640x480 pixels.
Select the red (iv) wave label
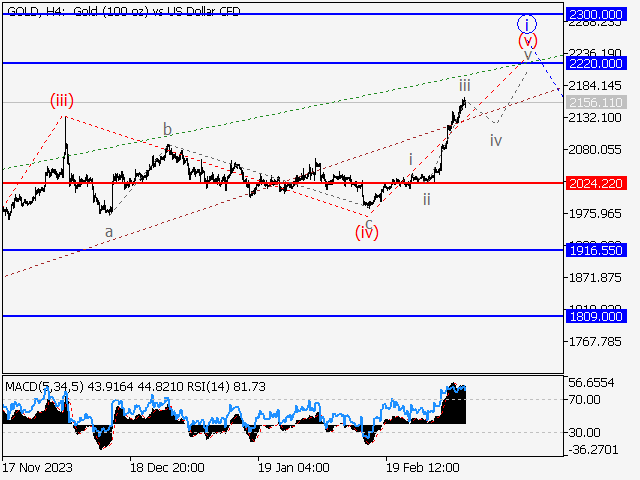point(368,233)
